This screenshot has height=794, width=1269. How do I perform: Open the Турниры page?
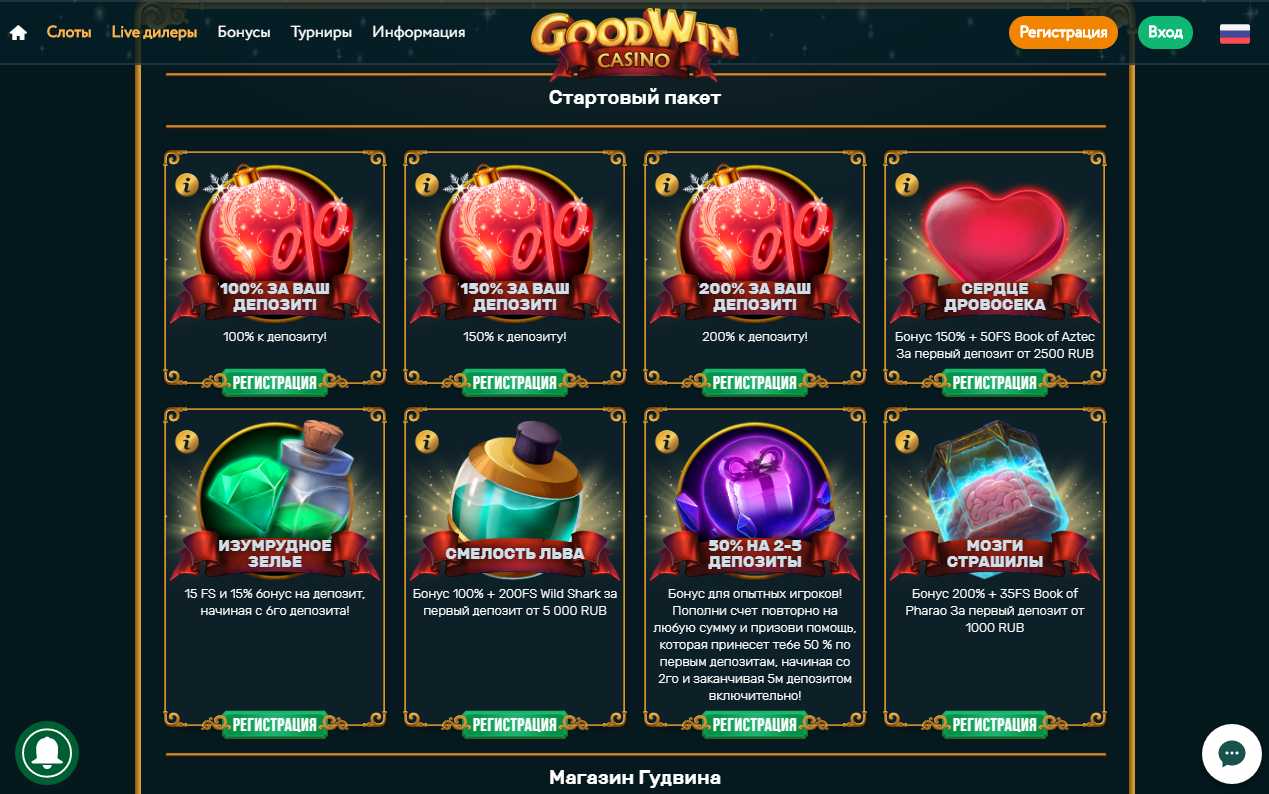coord(321,32)
